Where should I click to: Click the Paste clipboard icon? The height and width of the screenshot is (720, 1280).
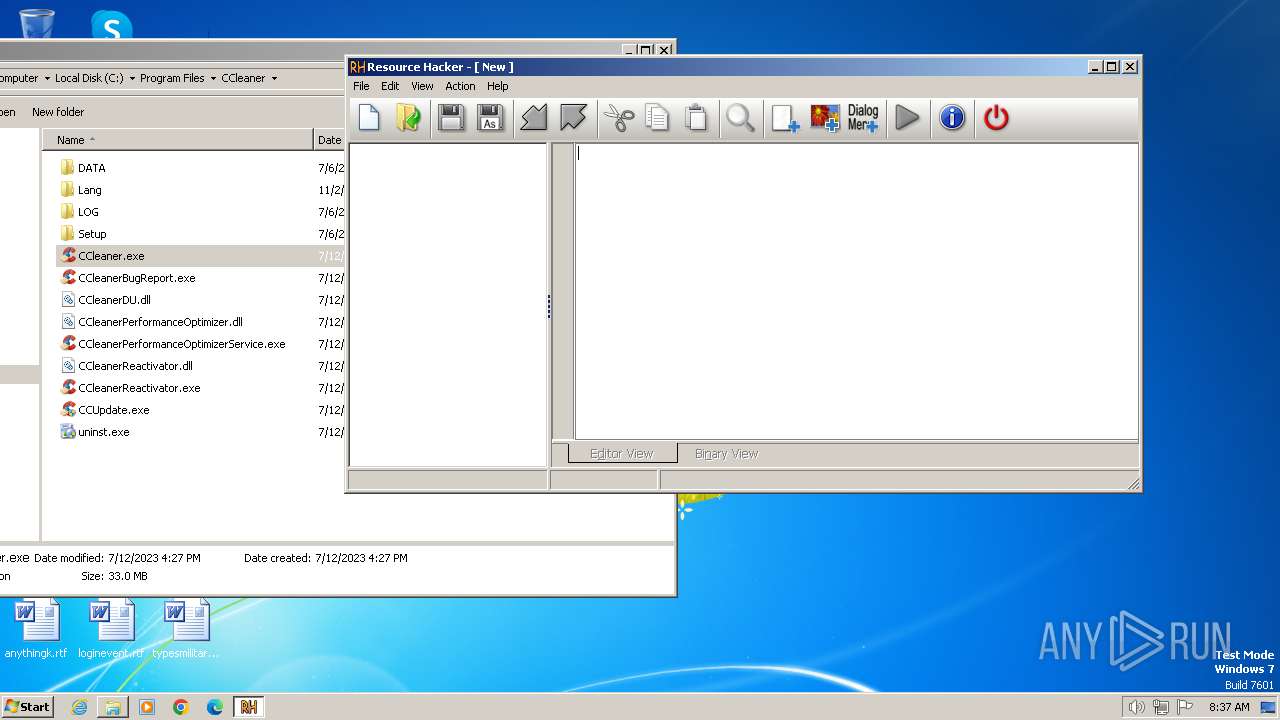696,118
